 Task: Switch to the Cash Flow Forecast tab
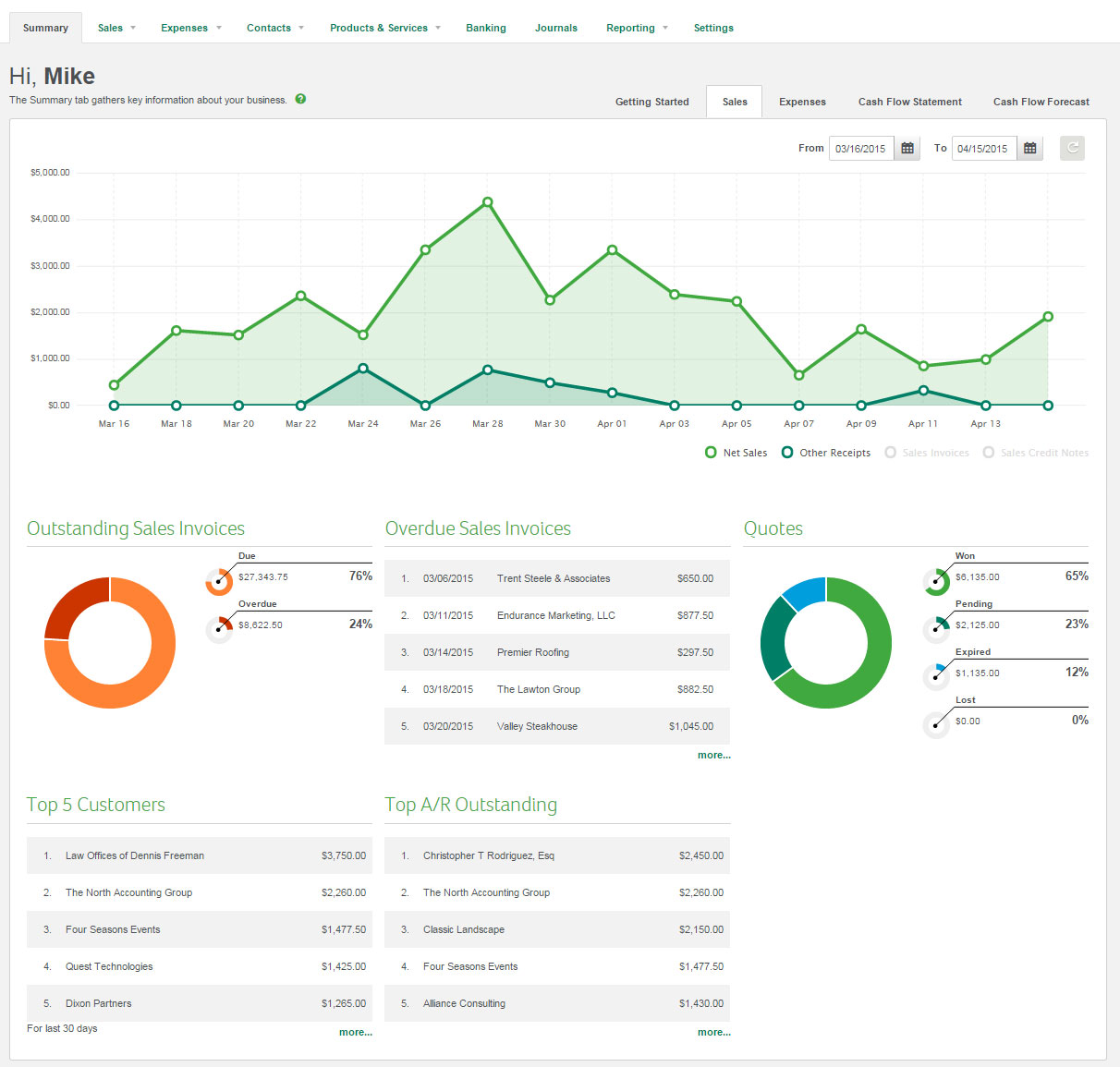[x=1041, y=102]
